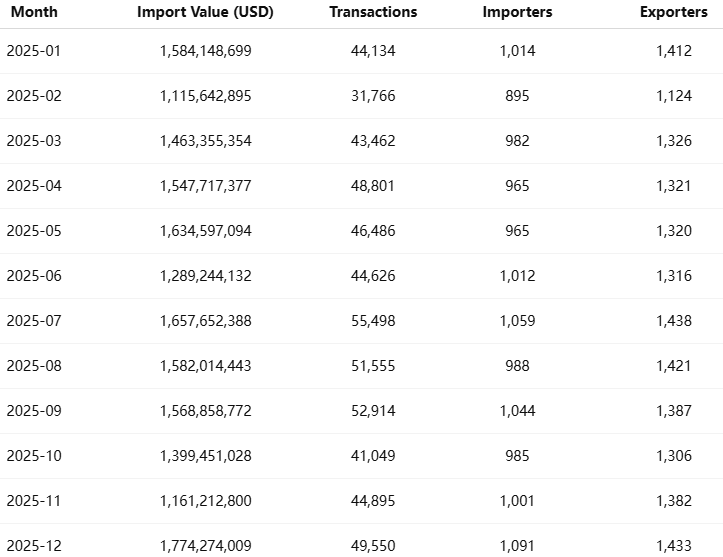Select the 2025-04 month cell
Viewport: 723px width, 557px height.
pos(34,186)
